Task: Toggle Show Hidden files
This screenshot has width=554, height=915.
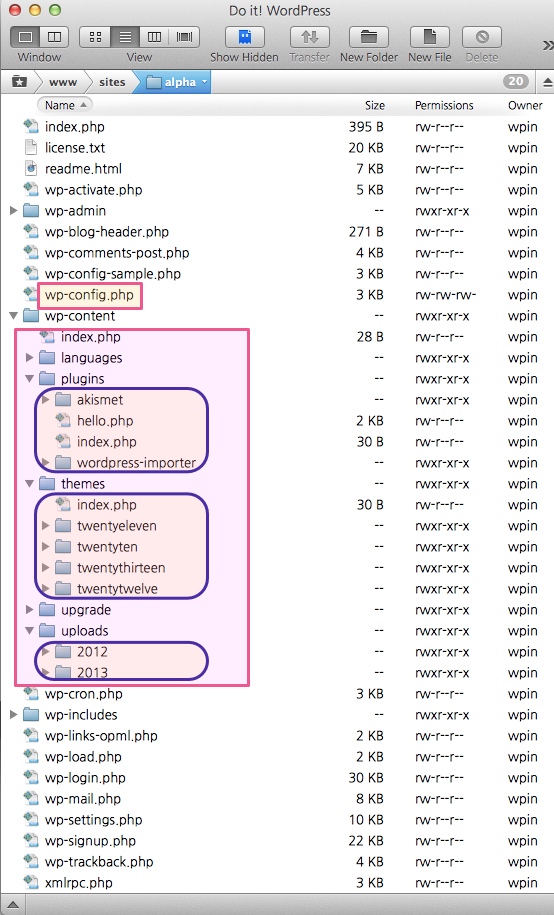Action: point(245,37)
